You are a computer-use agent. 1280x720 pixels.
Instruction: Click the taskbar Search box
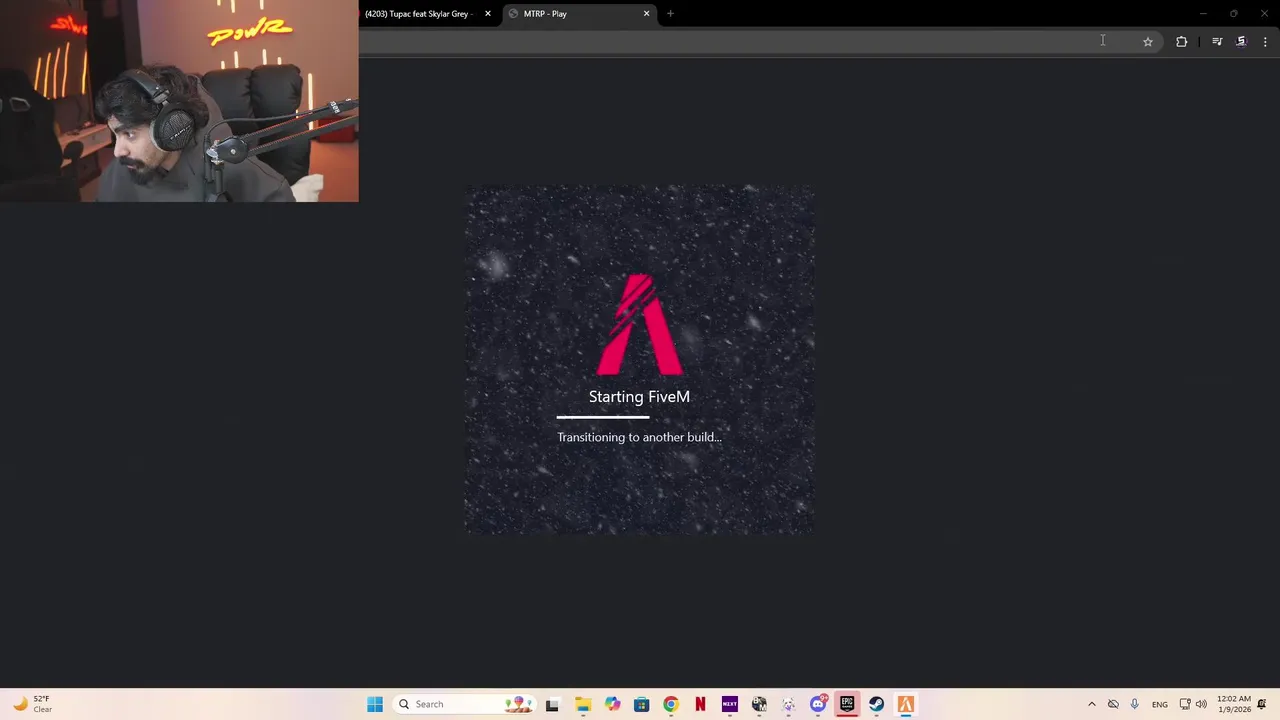pos(464,704)
